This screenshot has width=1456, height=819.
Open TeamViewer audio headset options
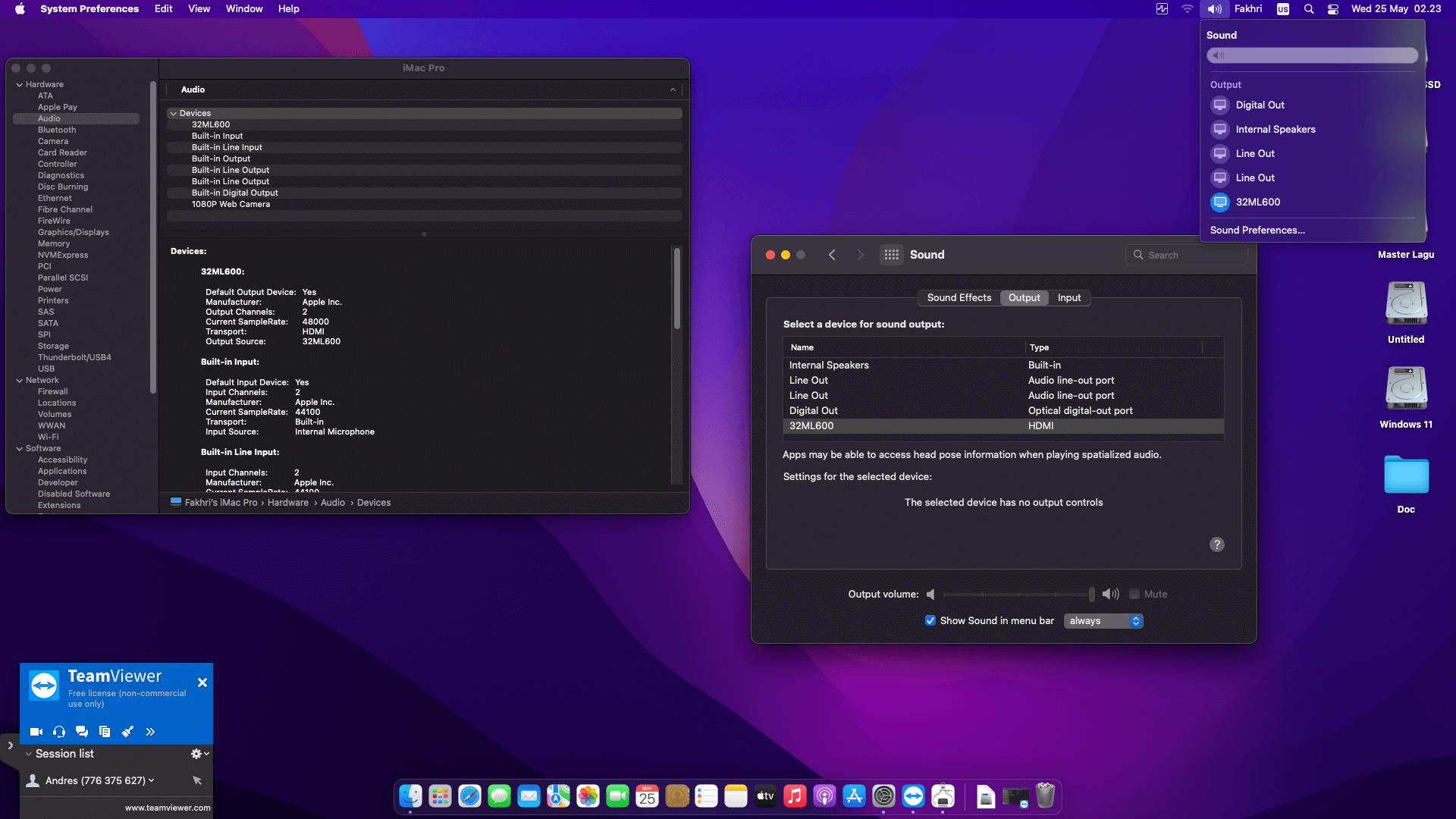(59, 732)
